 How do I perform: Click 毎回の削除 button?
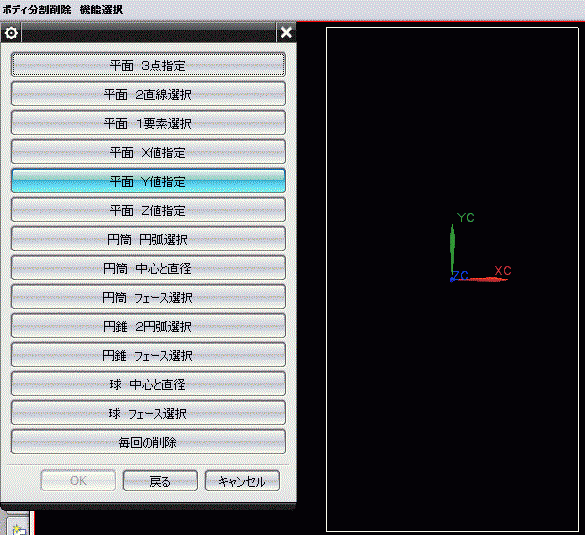(x=148, y=442)
